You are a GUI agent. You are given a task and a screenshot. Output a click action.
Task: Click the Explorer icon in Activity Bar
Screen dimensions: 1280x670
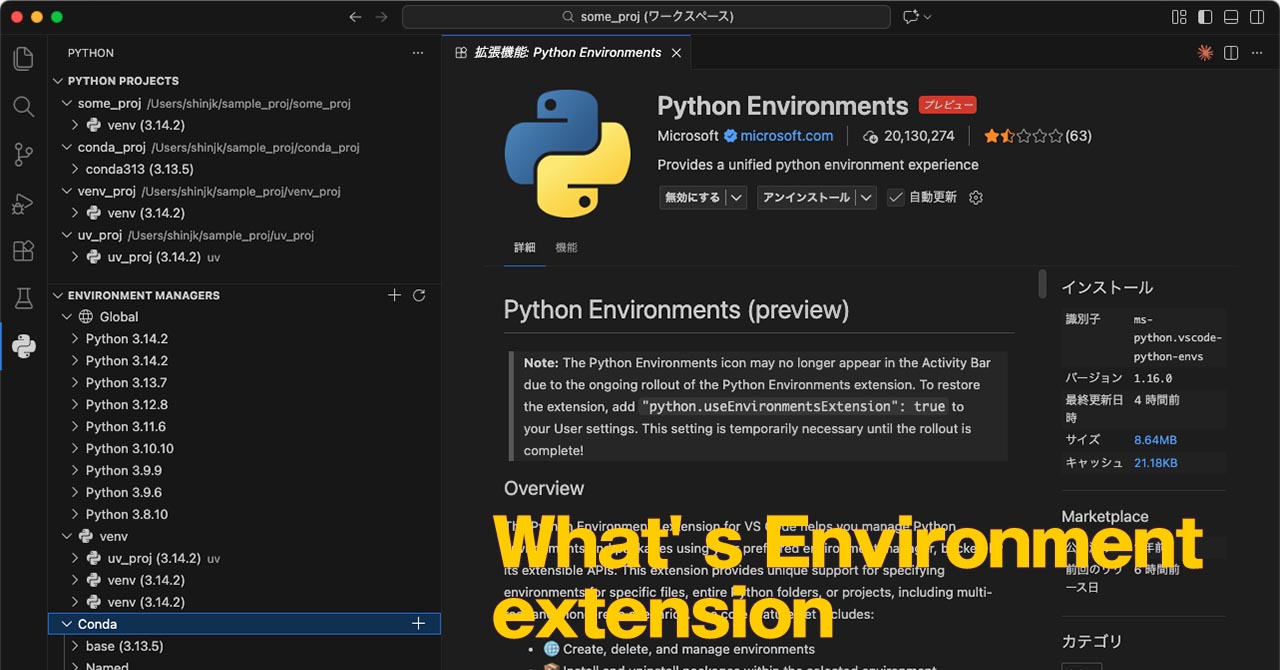pyautogui.click(x=22, y=59)
